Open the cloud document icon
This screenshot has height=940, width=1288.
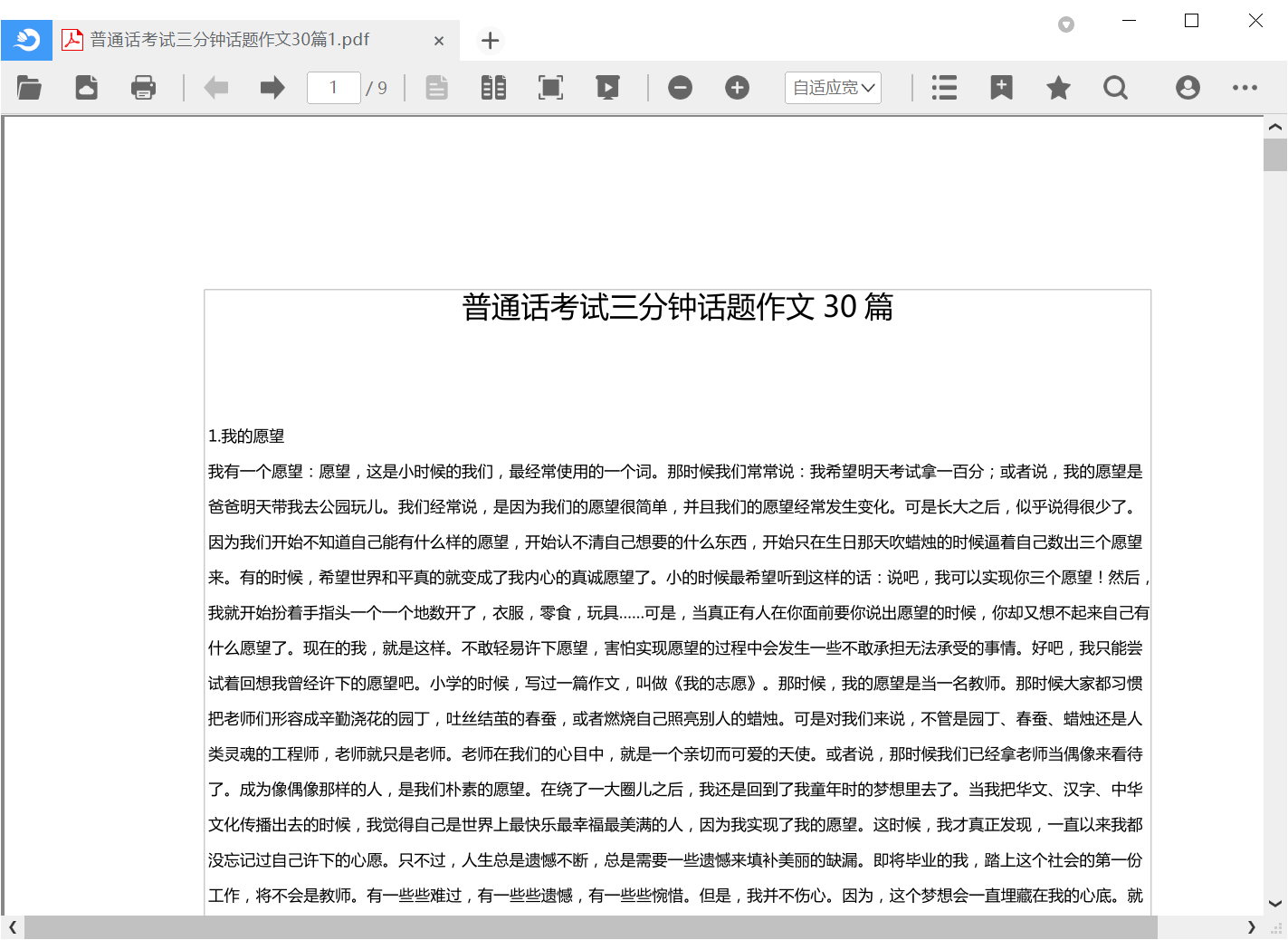click(x=86, y=88)
